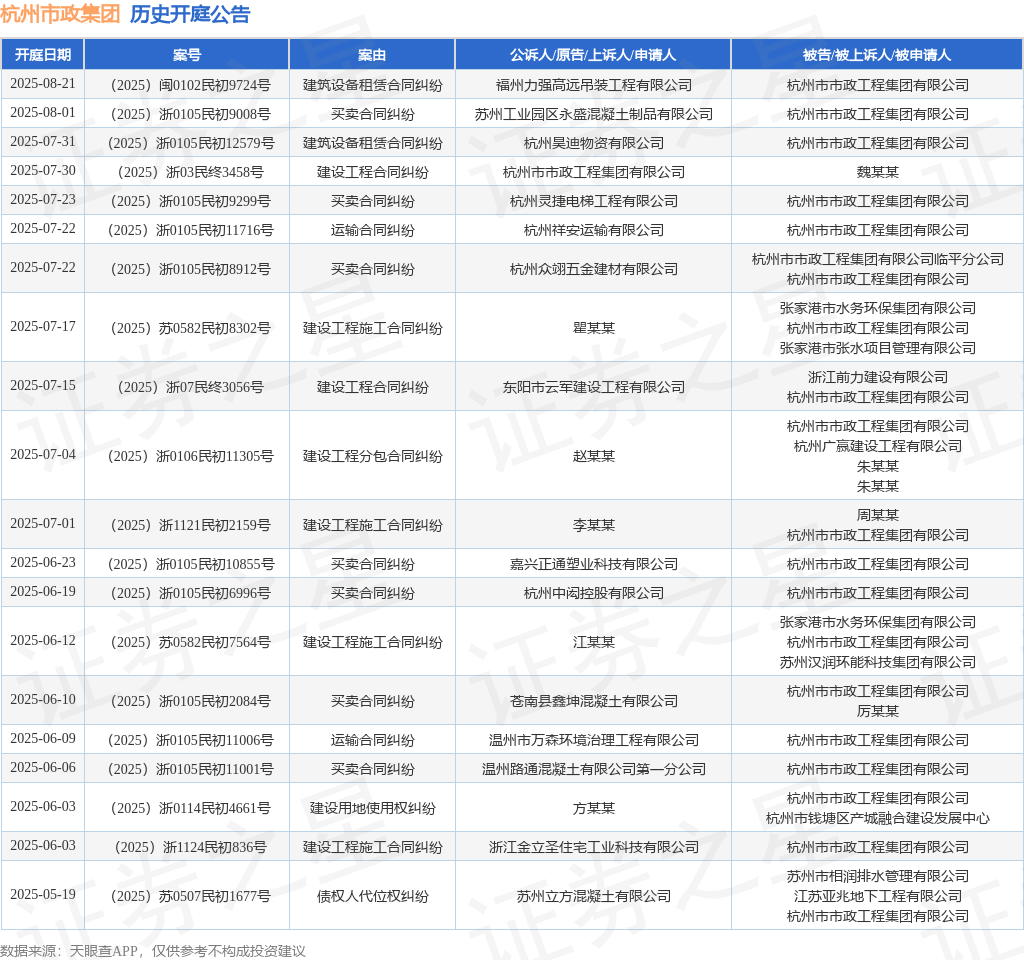Click date cell 2025-08-01
This screenshot has height=960, width=1024.
click(x=43, y=112)
